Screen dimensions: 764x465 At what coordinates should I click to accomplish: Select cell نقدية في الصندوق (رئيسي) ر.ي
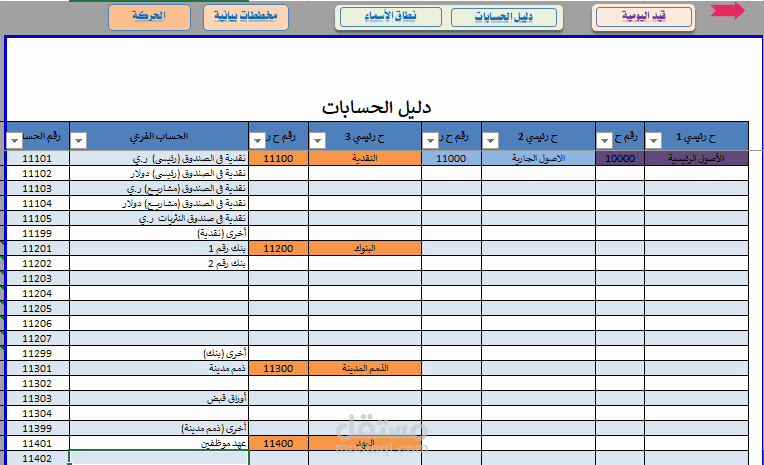[159, 158]
